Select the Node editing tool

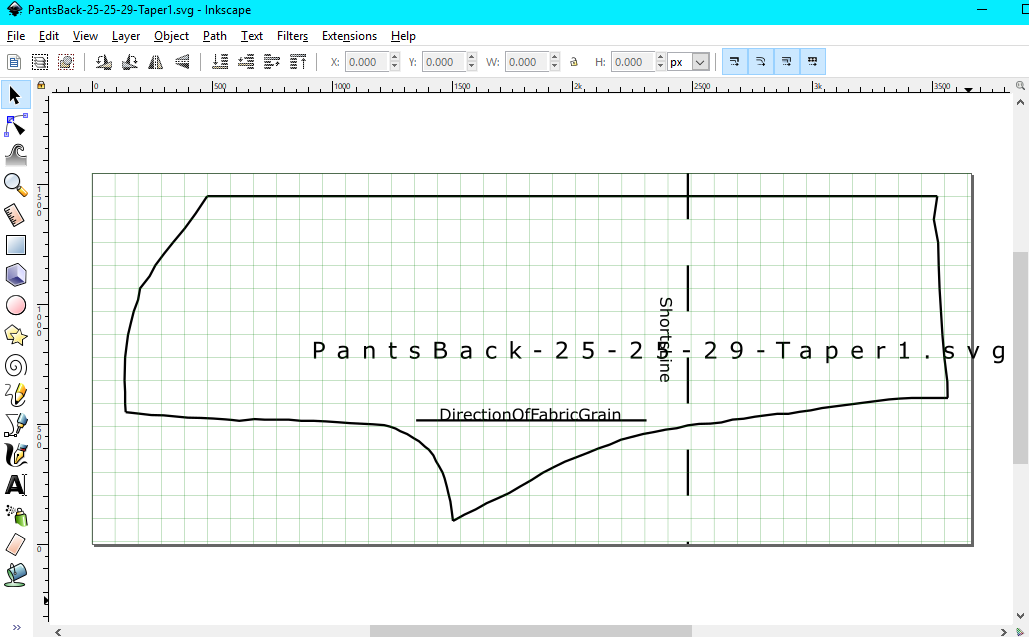point(15,125)
